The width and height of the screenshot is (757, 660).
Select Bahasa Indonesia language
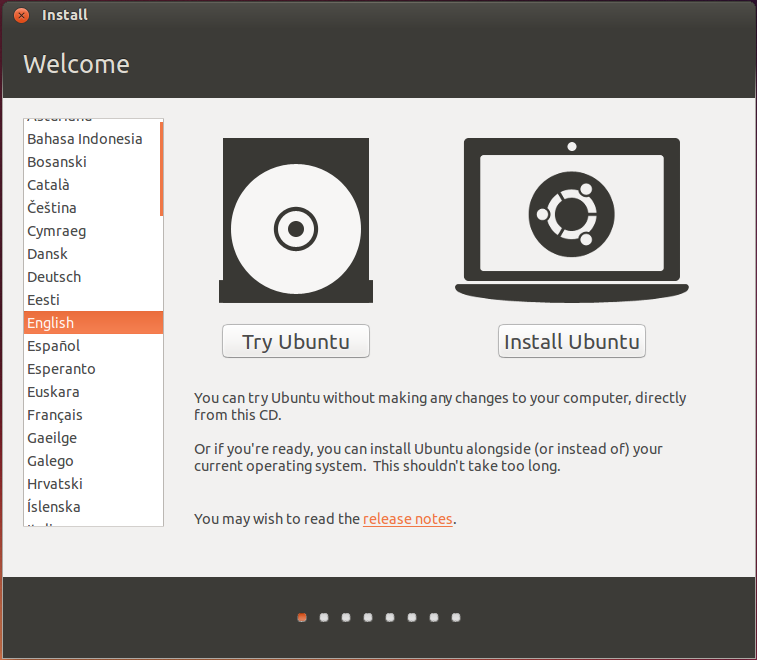pyautogui.click(x=93, y=139)
